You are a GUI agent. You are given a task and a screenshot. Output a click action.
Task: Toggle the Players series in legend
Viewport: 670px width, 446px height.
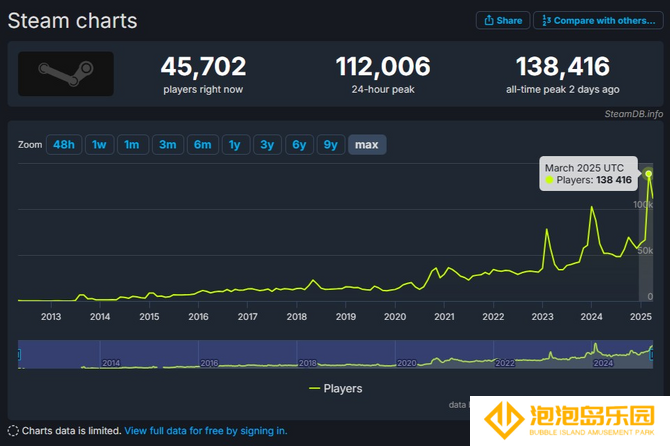[x=336, y=388]
